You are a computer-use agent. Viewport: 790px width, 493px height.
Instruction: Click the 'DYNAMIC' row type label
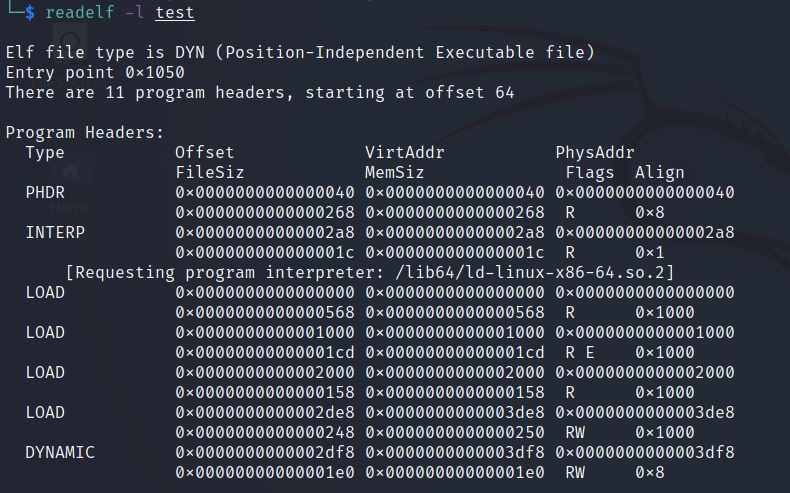click(60, 452)
